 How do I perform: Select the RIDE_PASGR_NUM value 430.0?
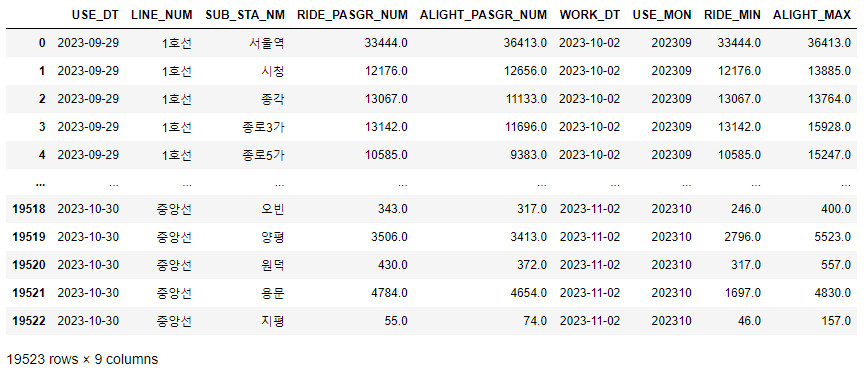click(392, 265)
